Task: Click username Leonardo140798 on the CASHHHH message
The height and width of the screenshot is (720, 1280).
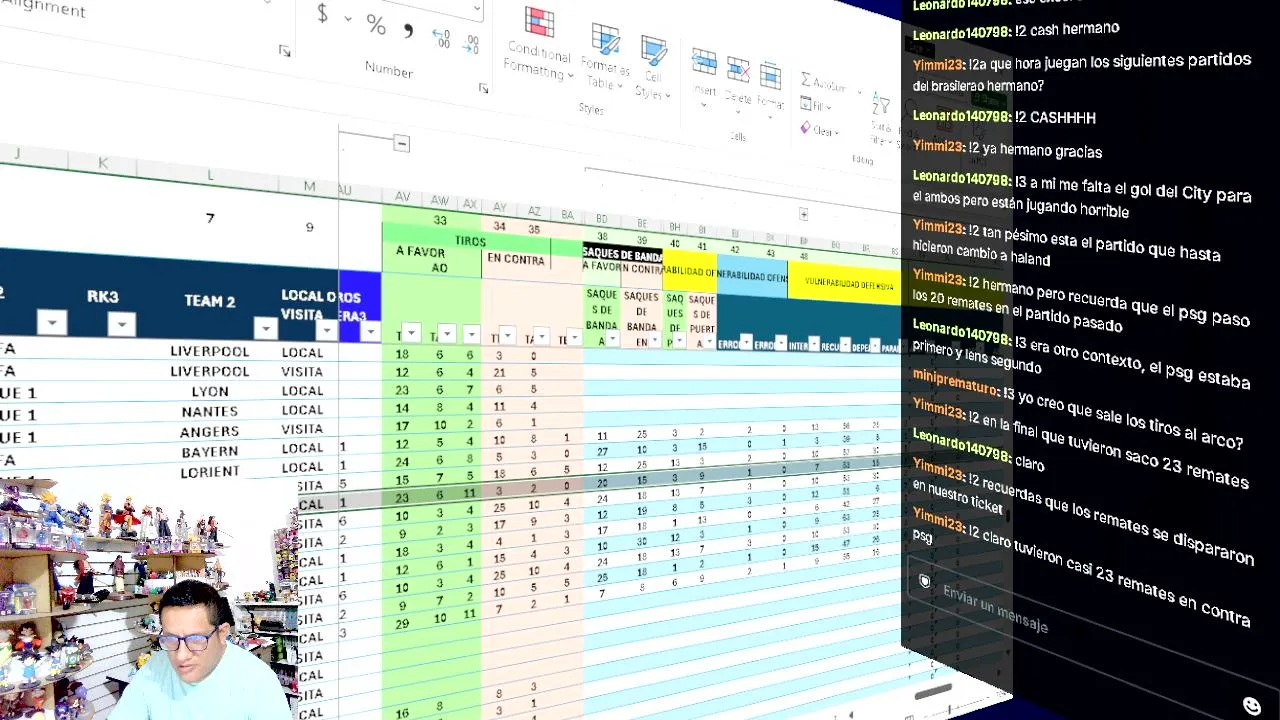Action: click(961, 116)
